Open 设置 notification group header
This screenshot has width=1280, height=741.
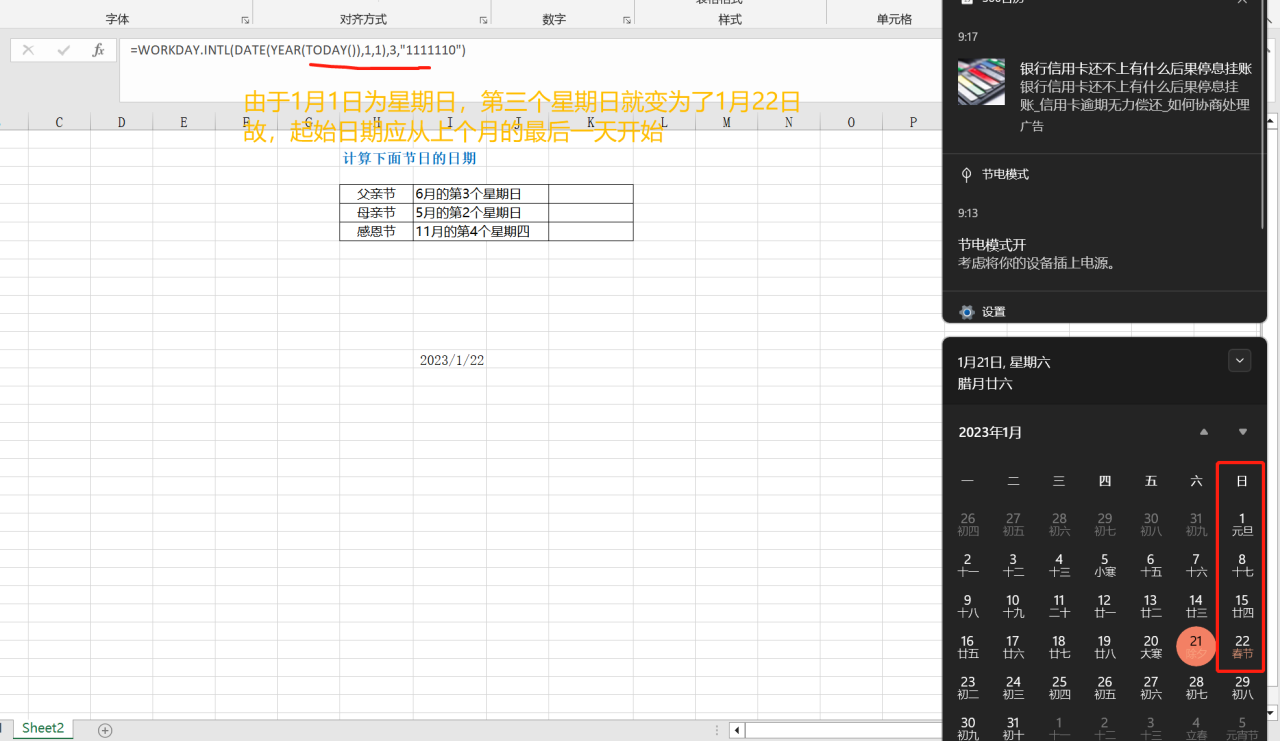pyautogui.click(x=993, y=312)
